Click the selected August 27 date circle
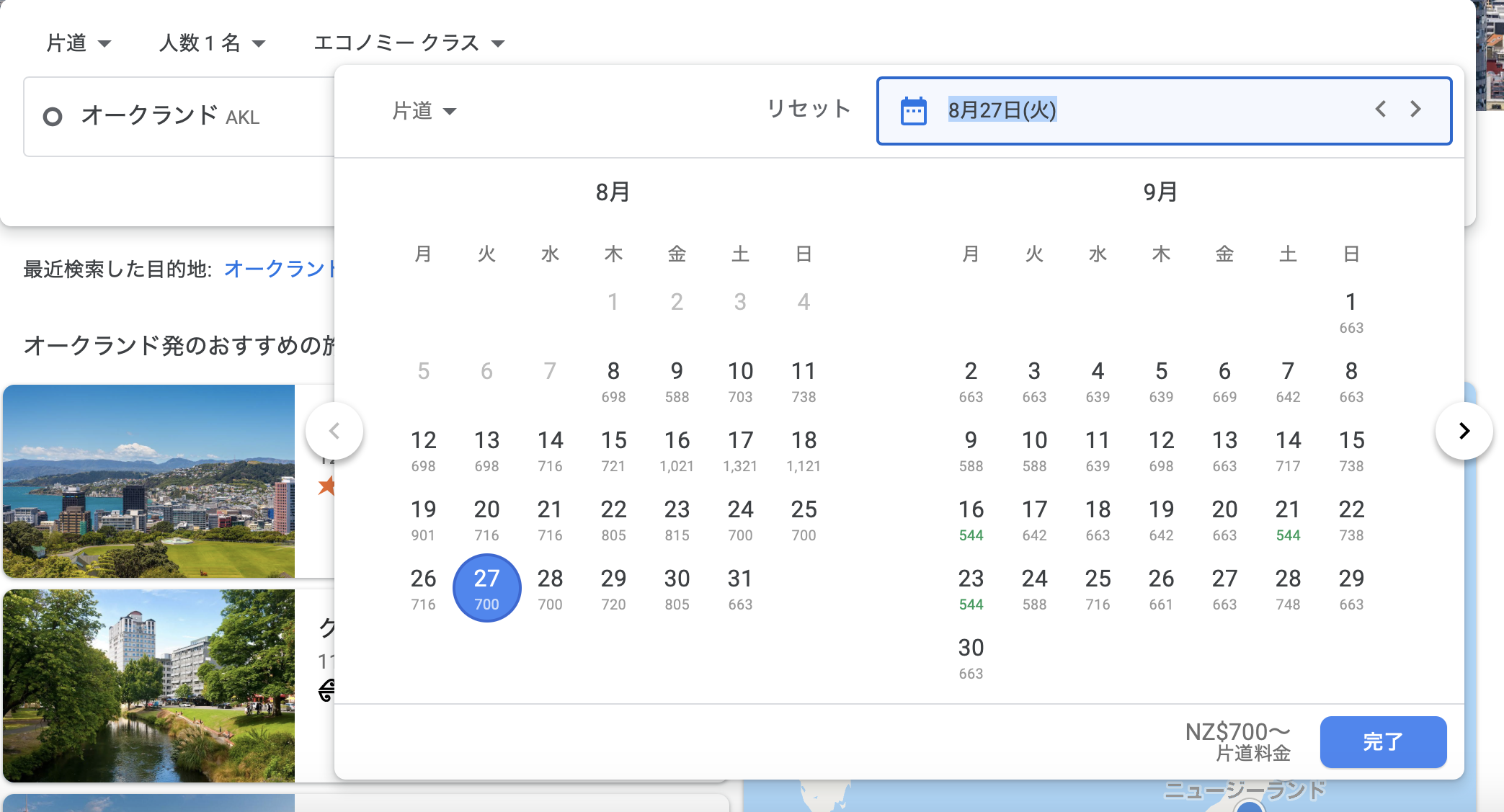Image resolution: width=1504 pixels, height=812 pixels. (x=486, y=588)
